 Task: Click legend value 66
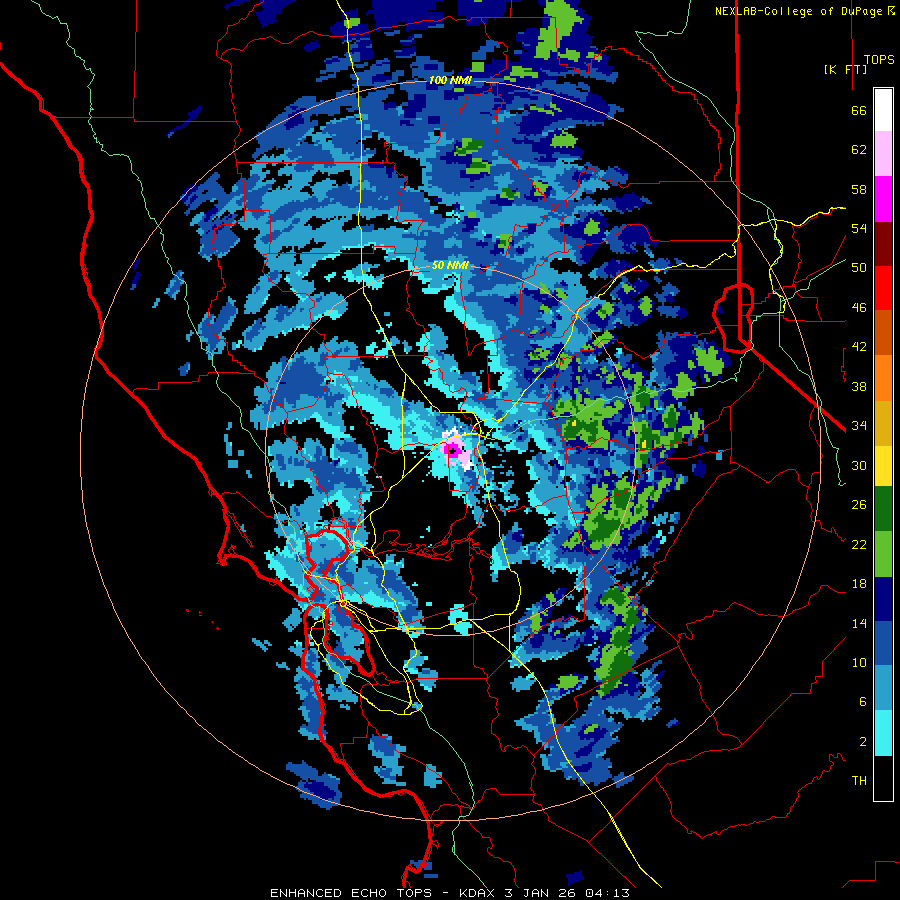coord(859,110)
